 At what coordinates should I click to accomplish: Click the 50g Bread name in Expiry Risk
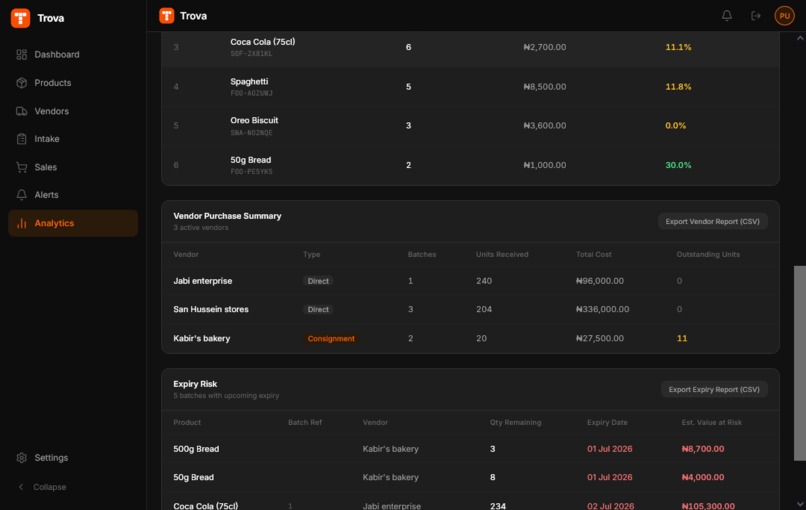tap(193, 478)
